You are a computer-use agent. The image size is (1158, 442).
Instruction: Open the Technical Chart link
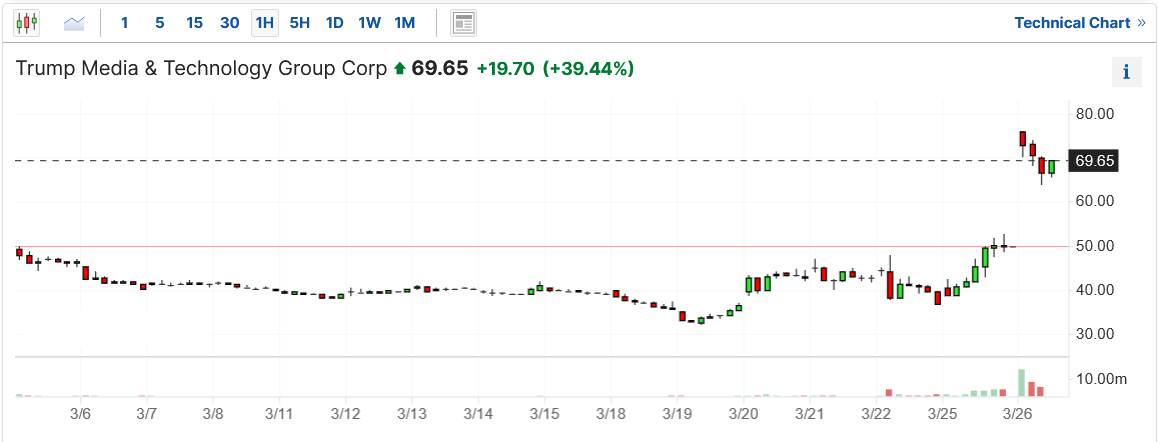coord(1080,23)
